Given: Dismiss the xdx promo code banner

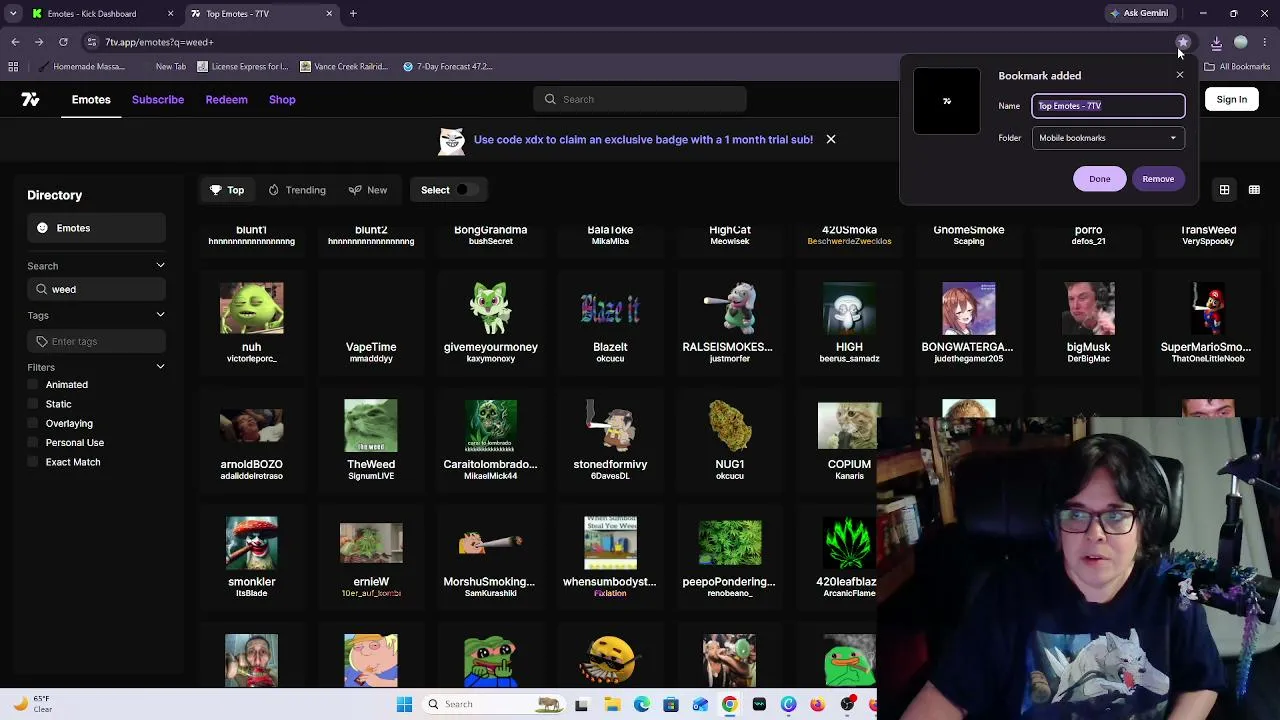Looking at the screenshot, I should pyautogui.click(x=830, y=139).
